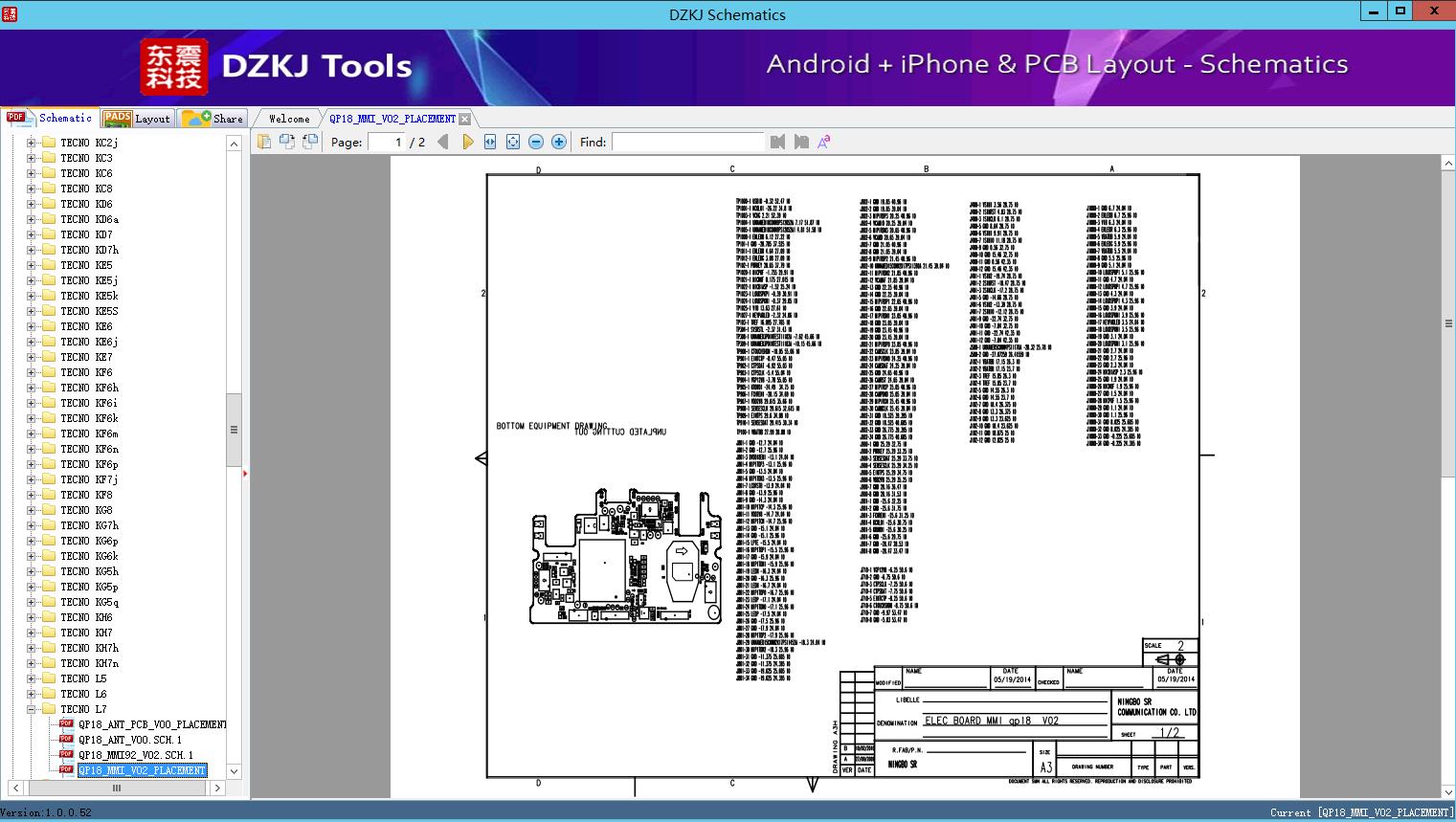Image resolution: width=1456 pixels, height=822 pixels.
Task: Open QP18_ANT_V00.SCH.1 file in tree
Action: tap(129, 740)
